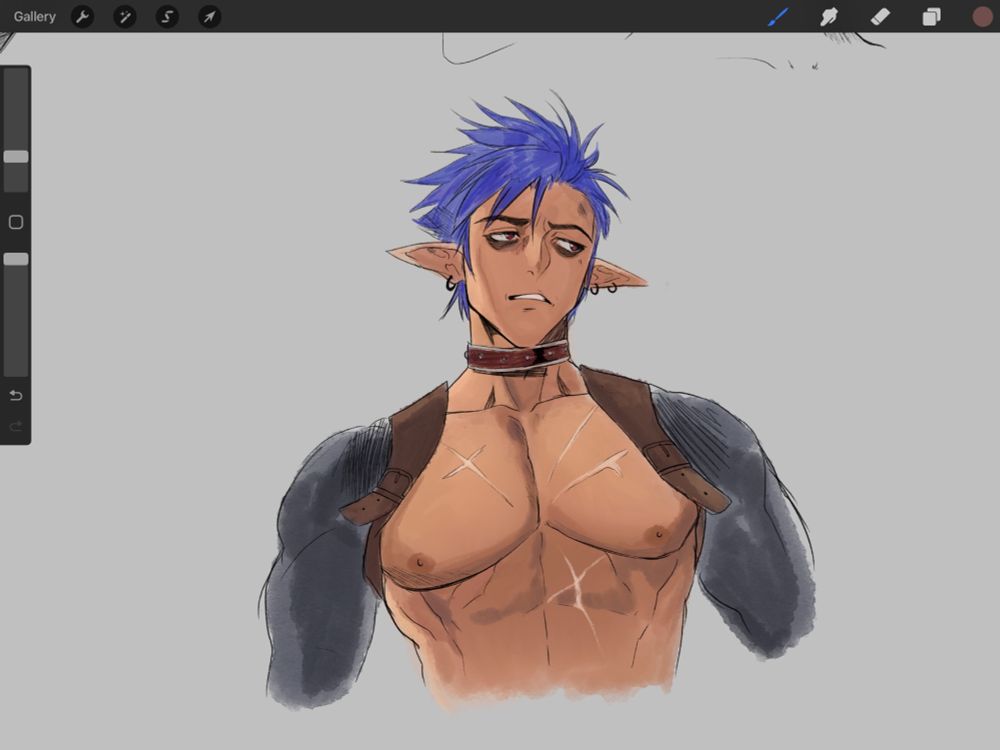
Task: Select the Smudge tool
Action: click(829, 17)
